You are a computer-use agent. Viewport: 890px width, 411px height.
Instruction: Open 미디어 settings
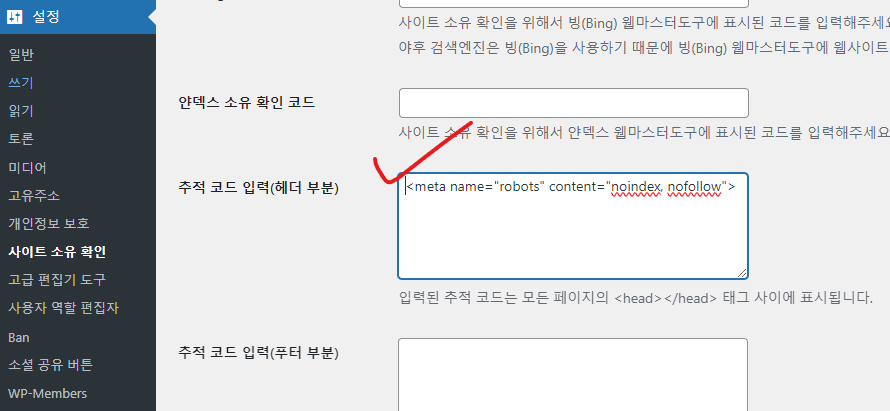tap(27, 167)
